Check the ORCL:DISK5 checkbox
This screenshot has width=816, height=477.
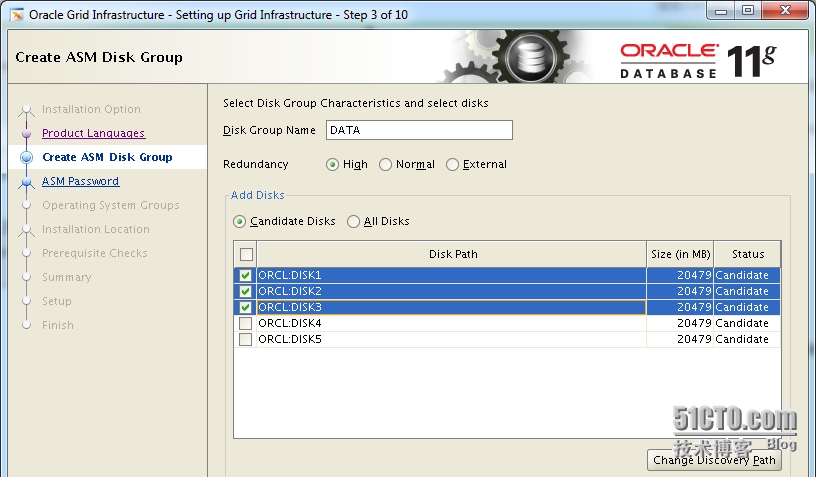tap(245, 340)
